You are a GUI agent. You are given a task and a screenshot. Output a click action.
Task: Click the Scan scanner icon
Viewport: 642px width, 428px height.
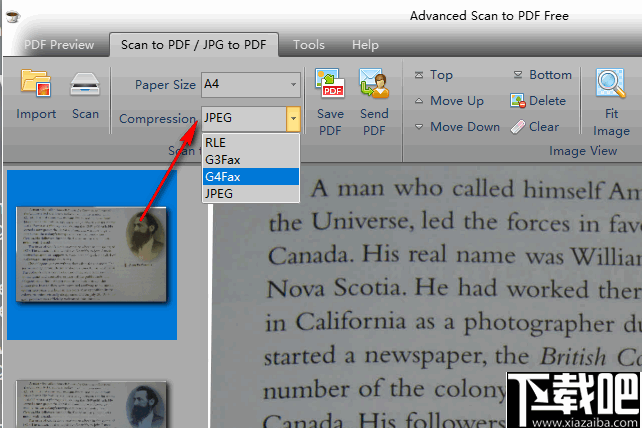tap(85, 84)
